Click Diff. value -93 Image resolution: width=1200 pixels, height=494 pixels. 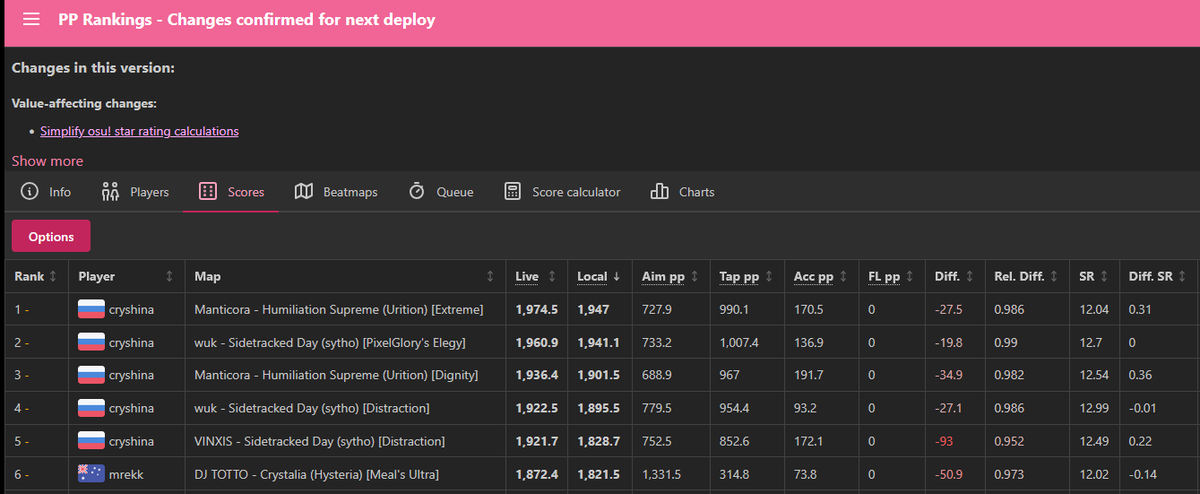point(944,441)
